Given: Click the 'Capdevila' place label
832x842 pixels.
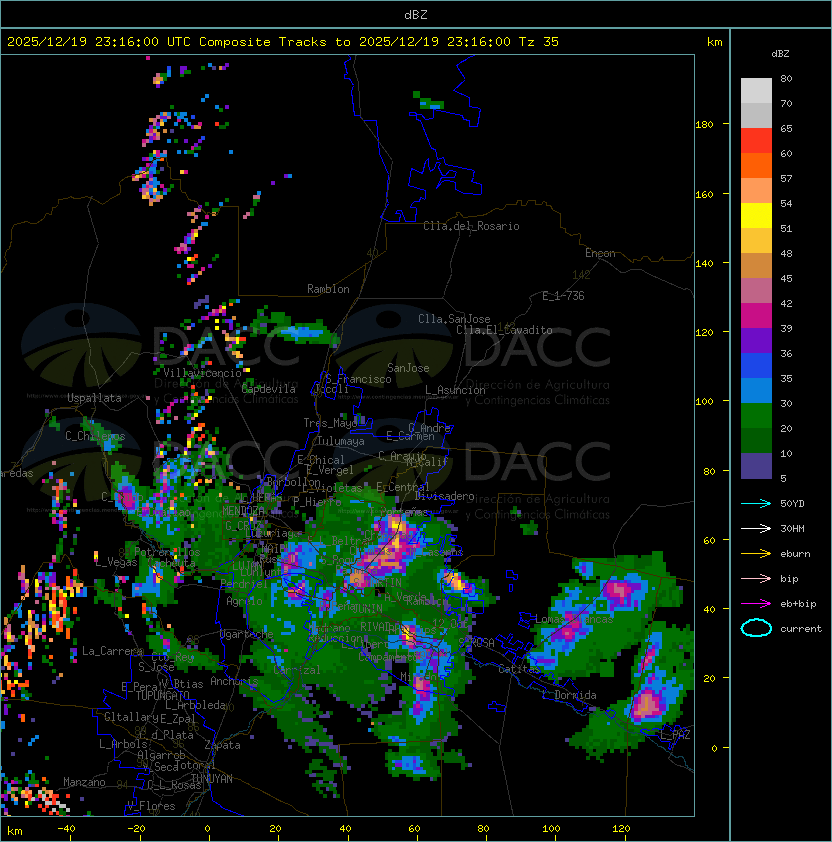Looking at the screenshot, I should tap(268, 389).
